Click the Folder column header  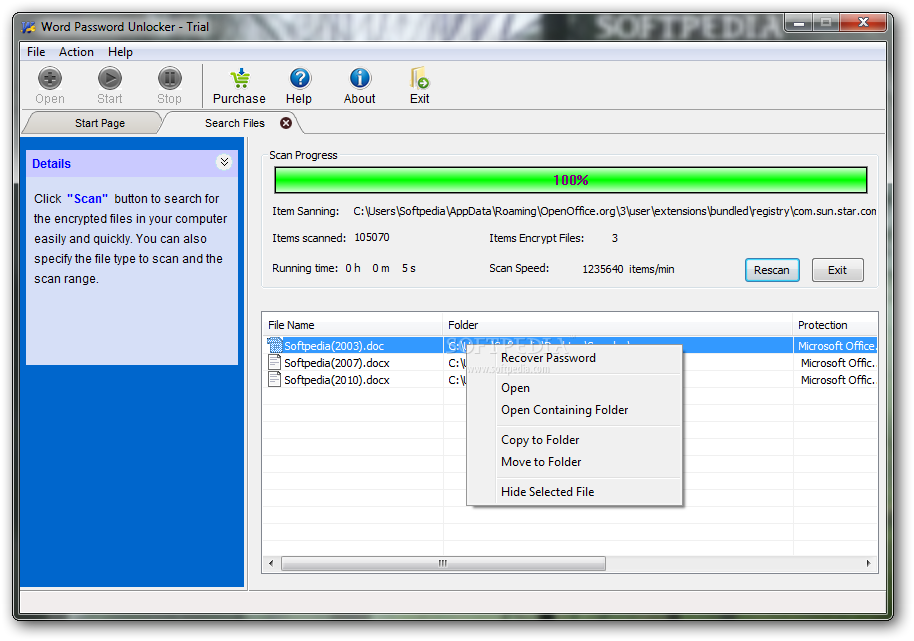coord(617,325)
